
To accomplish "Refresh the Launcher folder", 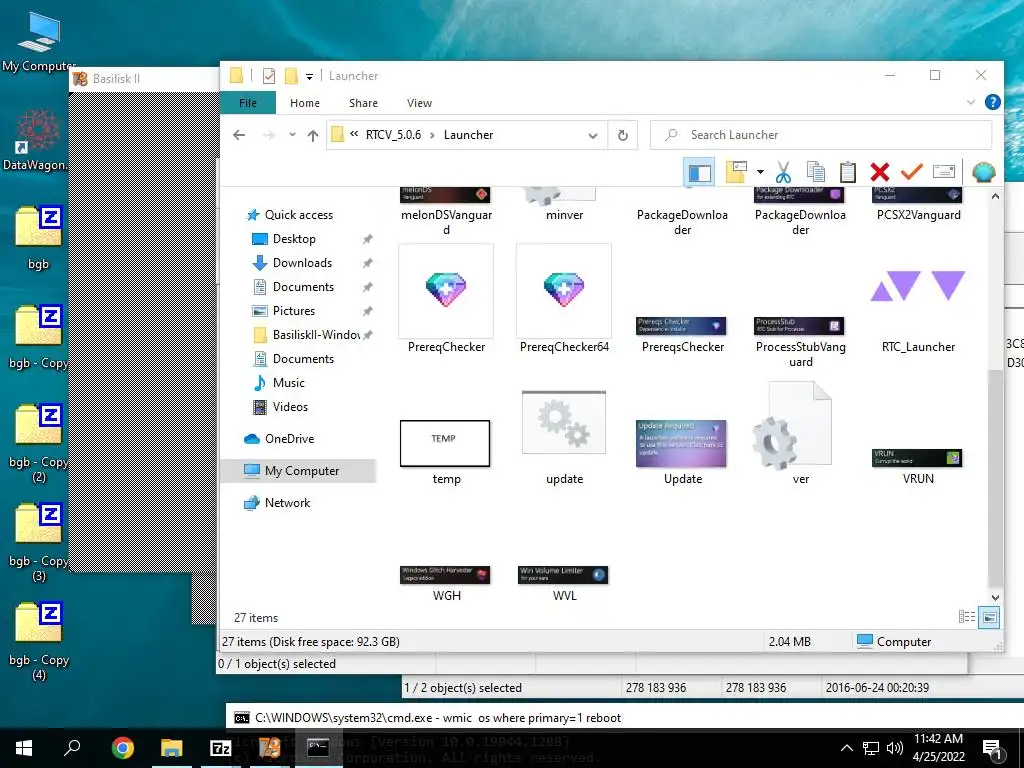I will click(x=622, y=135).
